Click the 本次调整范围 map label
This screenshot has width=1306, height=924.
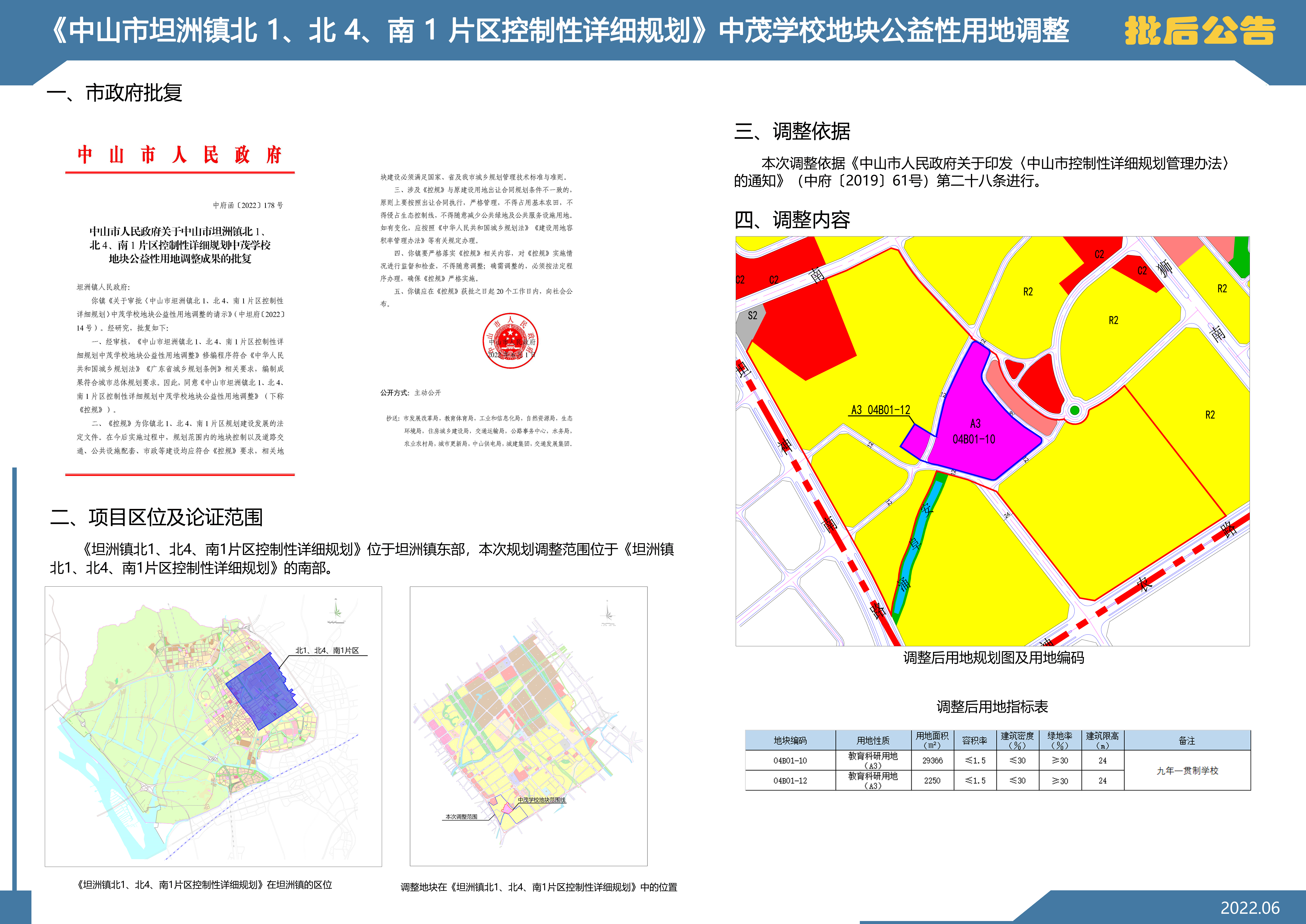[x=461, y=816]
